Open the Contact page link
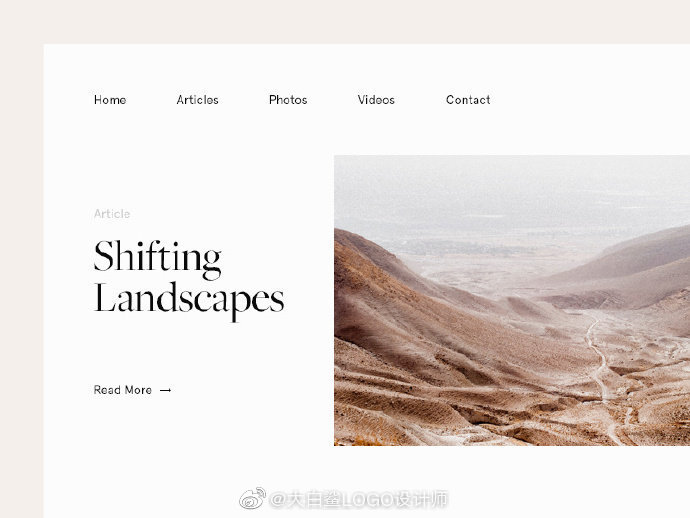The image size is (690, 518). pos(468,100)
